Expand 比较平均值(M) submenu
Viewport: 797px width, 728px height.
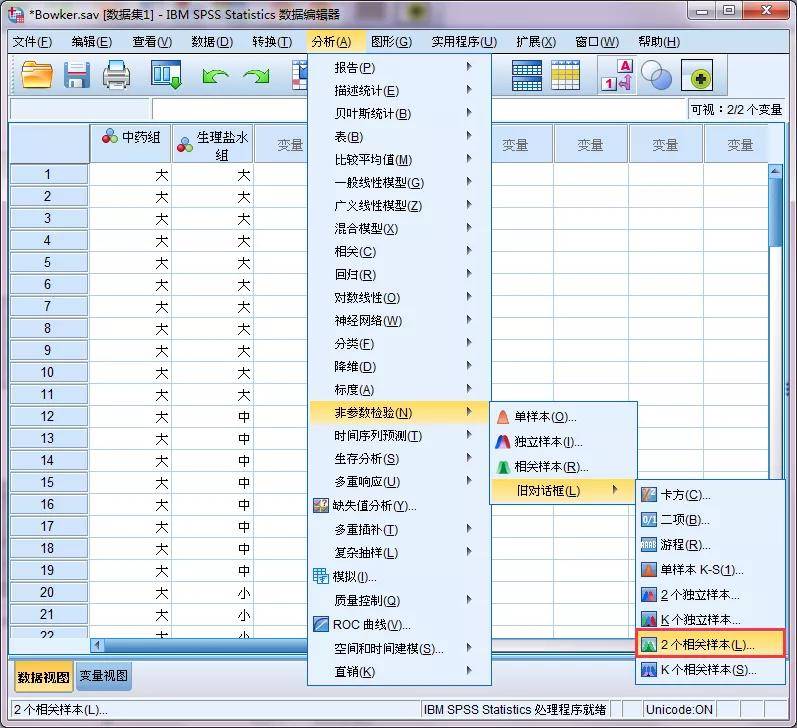point(400,160)
